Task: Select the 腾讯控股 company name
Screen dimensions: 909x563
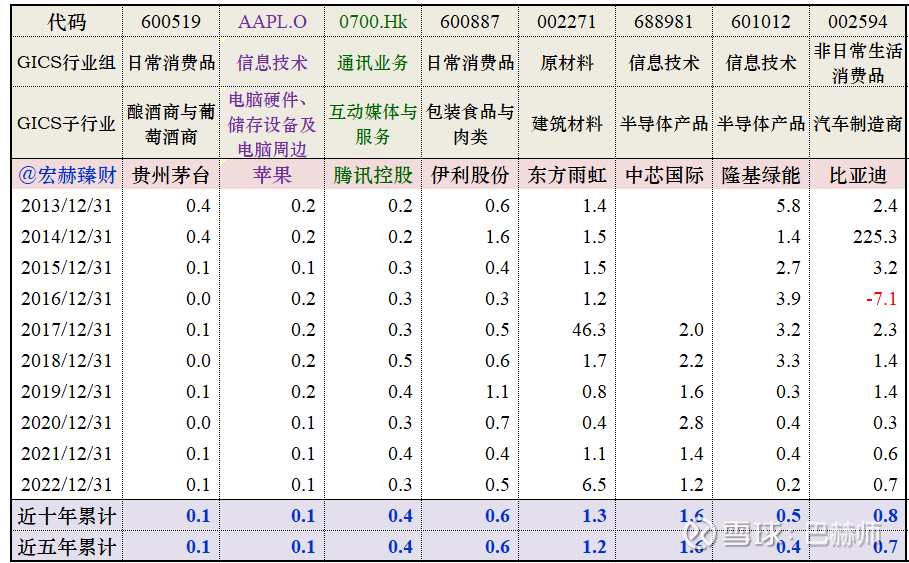Action: pos(373,175)
